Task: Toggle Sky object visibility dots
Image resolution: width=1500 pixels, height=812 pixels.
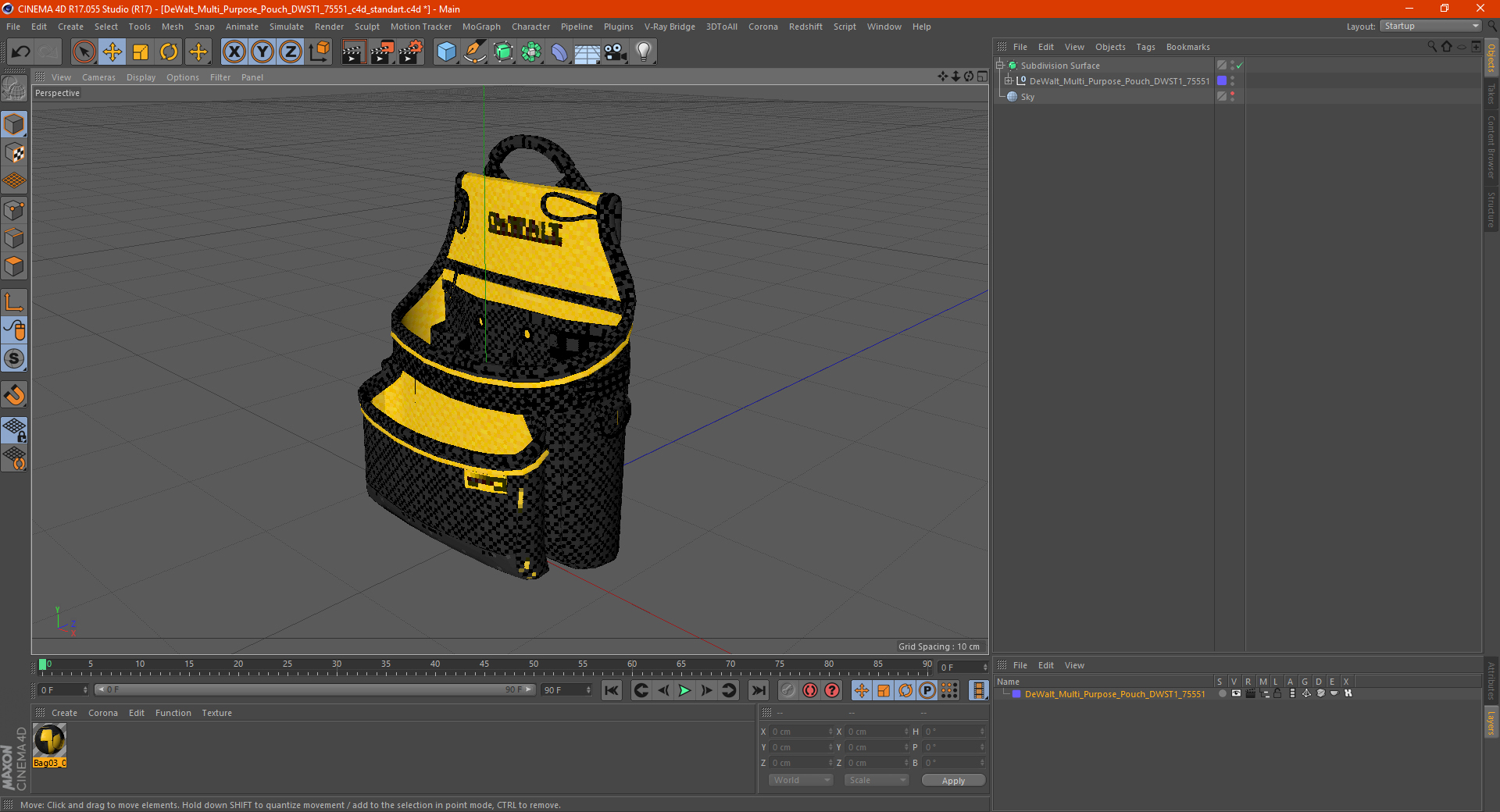Action: tap(1232, 96)
